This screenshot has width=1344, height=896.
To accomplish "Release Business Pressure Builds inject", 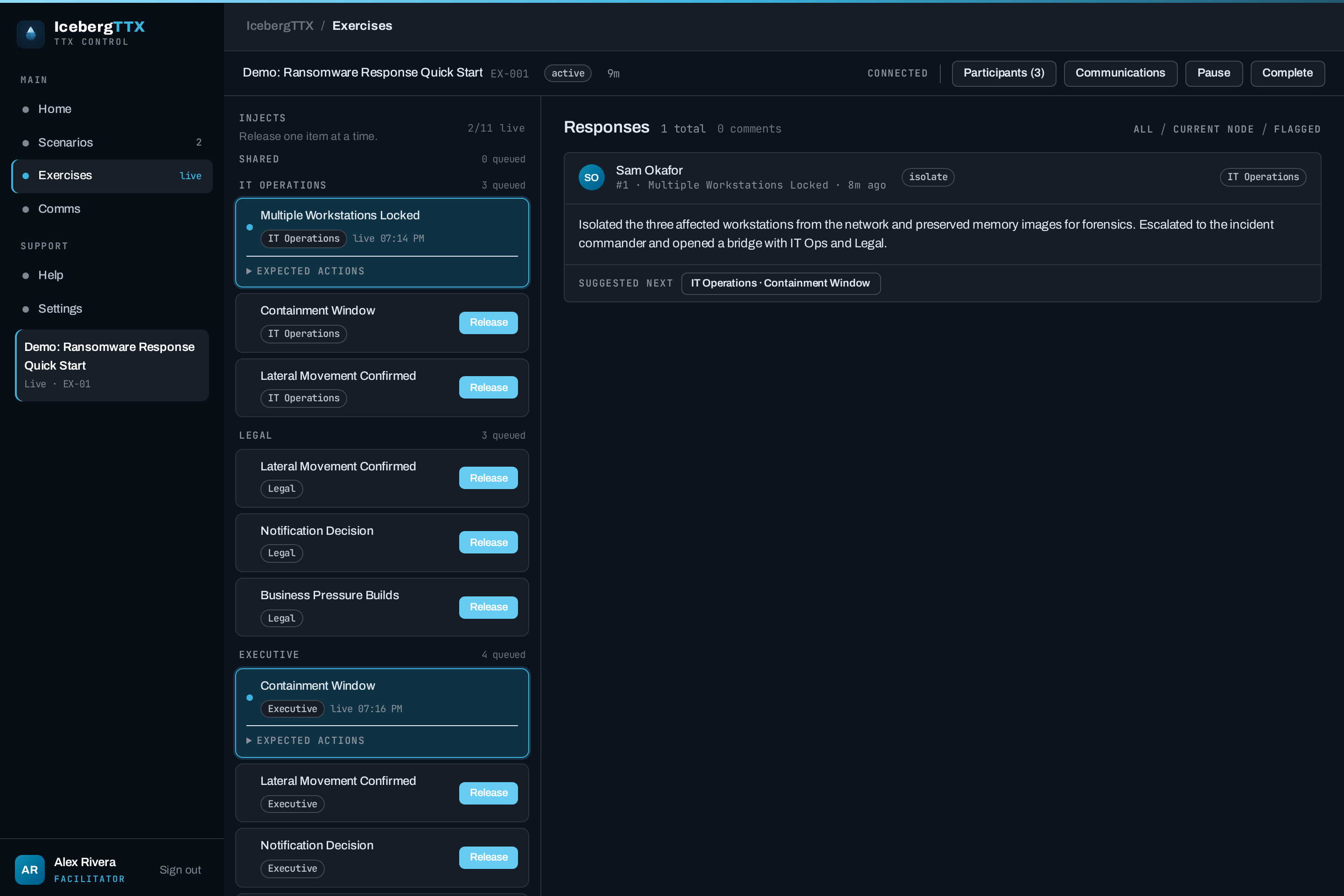I will [x=489, y=607].
